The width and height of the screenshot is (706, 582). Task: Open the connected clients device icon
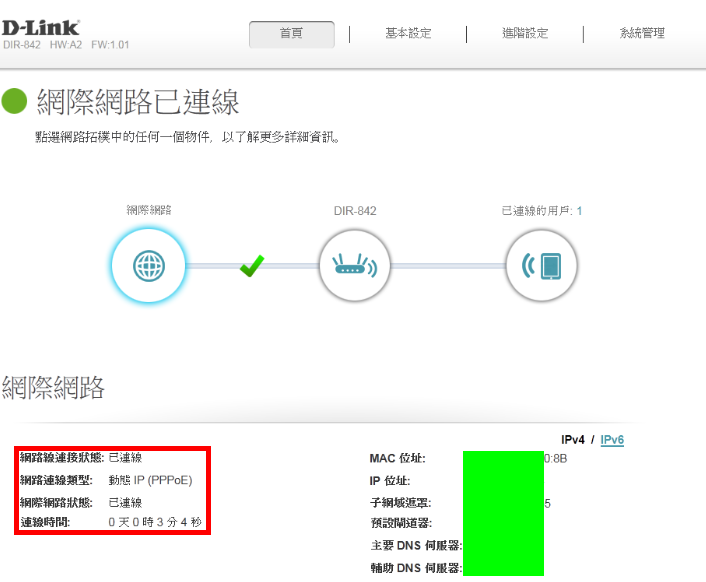541,265
